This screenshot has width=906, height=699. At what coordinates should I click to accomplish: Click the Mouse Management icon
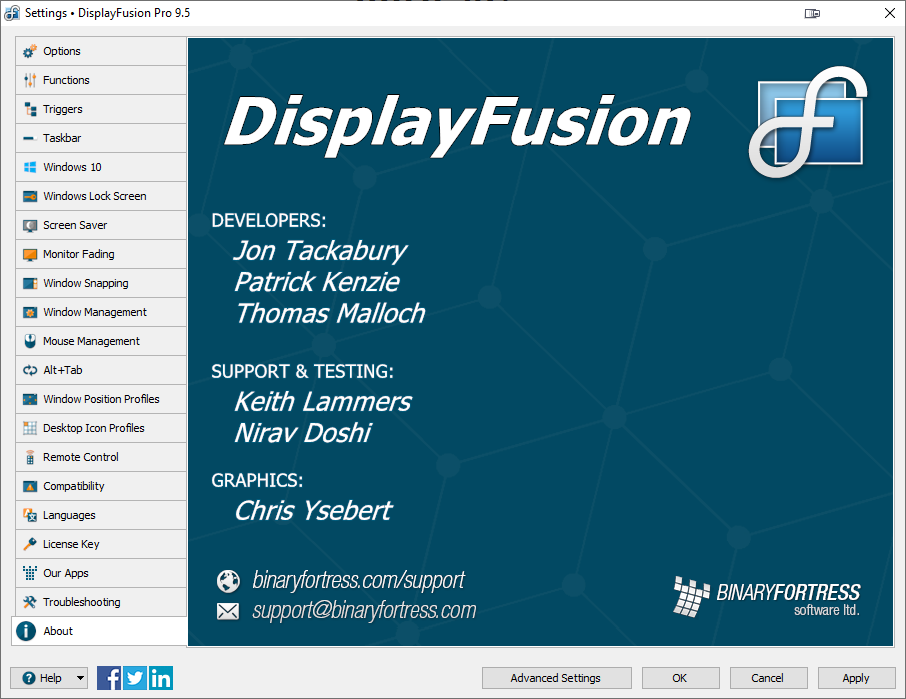pyautogui.click(x=28, y=341)
